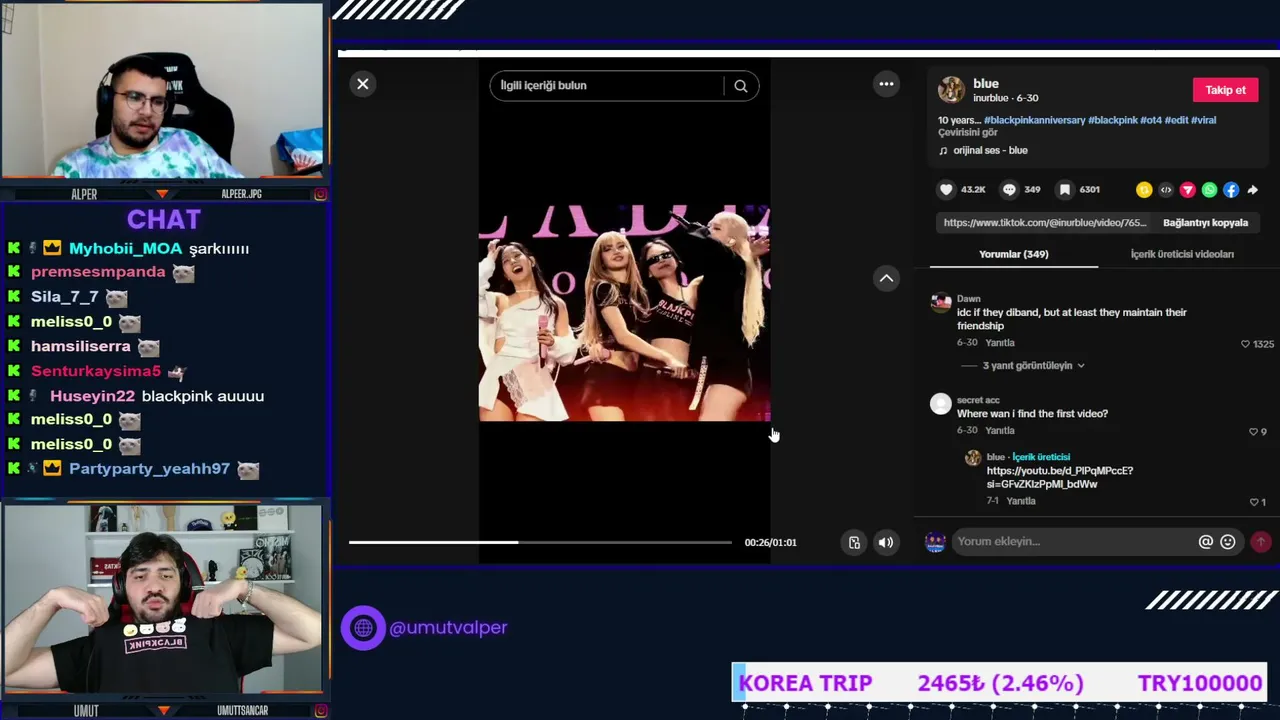This screenshot has height=720, width=1280.
Task: Click the @umutvalper handle text
Action: [x=448, y=628]
